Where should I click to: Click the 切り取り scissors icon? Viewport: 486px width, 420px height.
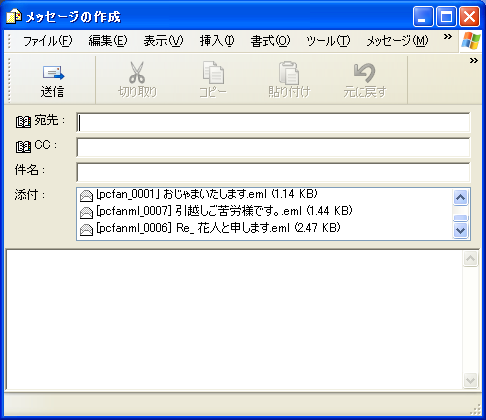(x=137, y=72)
